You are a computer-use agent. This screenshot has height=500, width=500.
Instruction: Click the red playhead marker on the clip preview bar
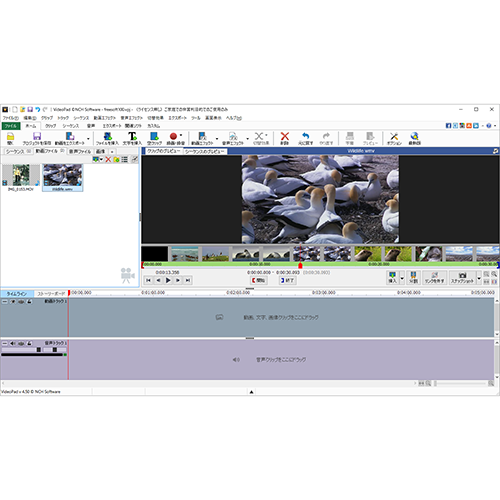point(300,265)
